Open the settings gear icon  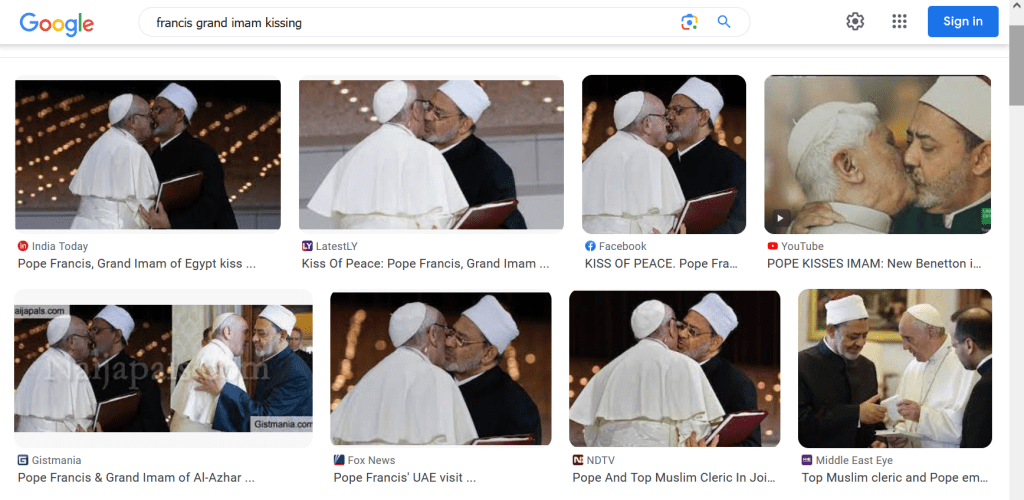(x=855, y=22)
